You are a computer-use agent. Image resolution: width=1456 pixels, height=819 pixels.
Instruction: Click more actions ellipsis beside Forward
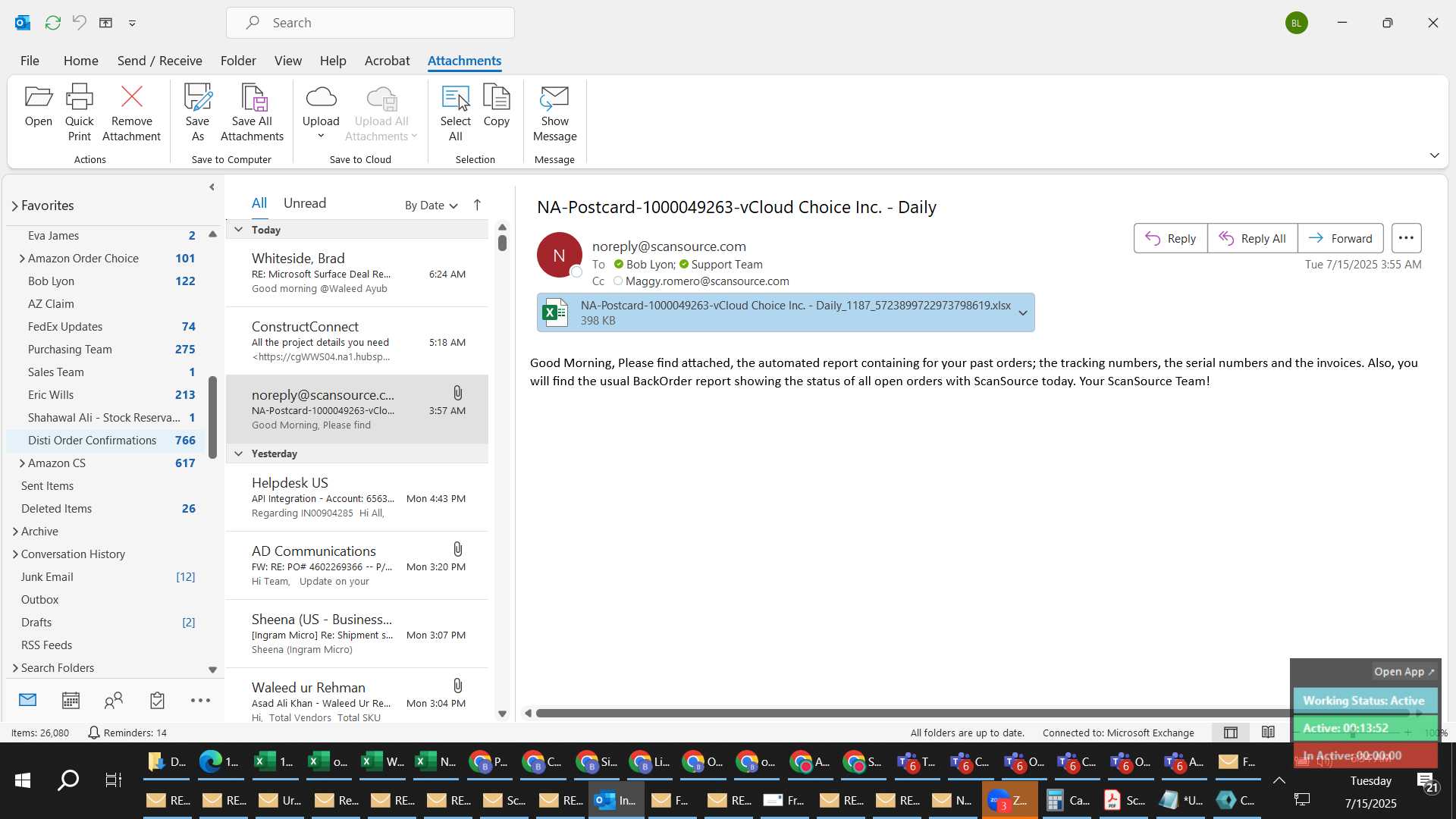tap(1406, 238)
